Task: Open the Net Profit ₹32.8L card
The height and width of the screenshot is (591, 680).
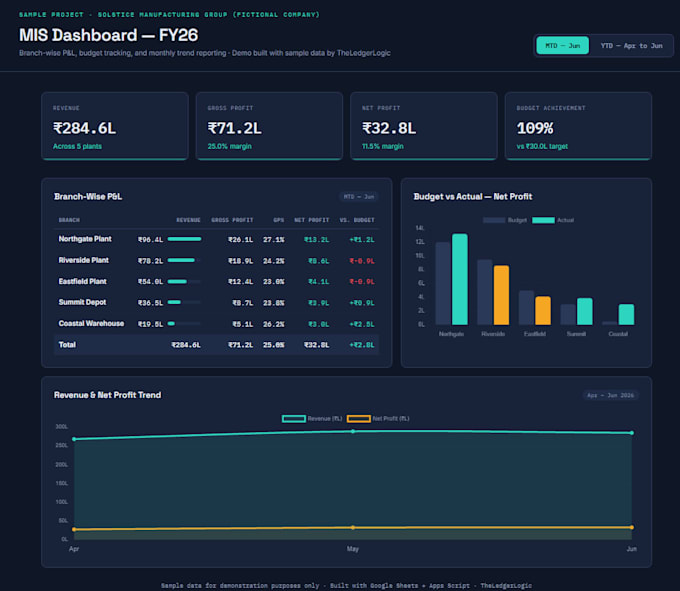Action: [x=424, y=126]
